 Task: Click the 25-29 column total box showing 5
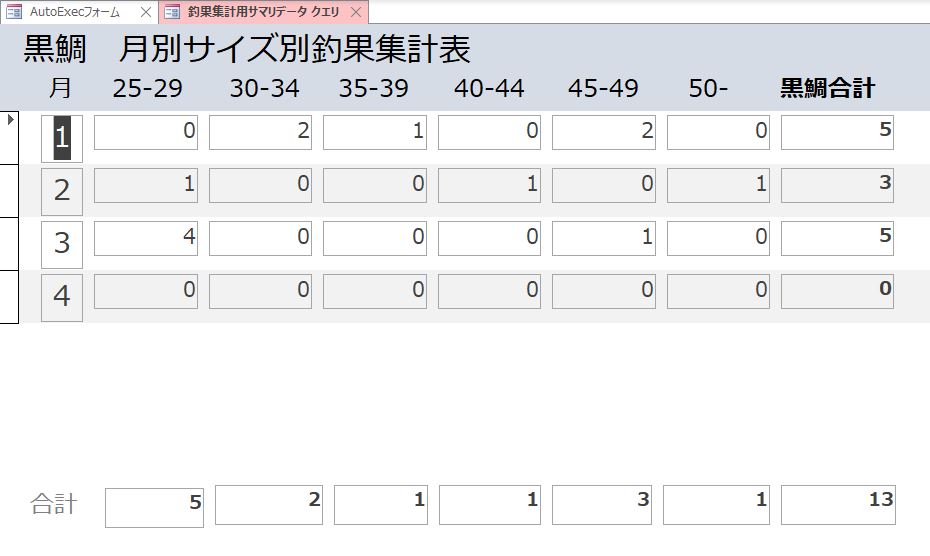pyautogui.click(x=154, y=507)
